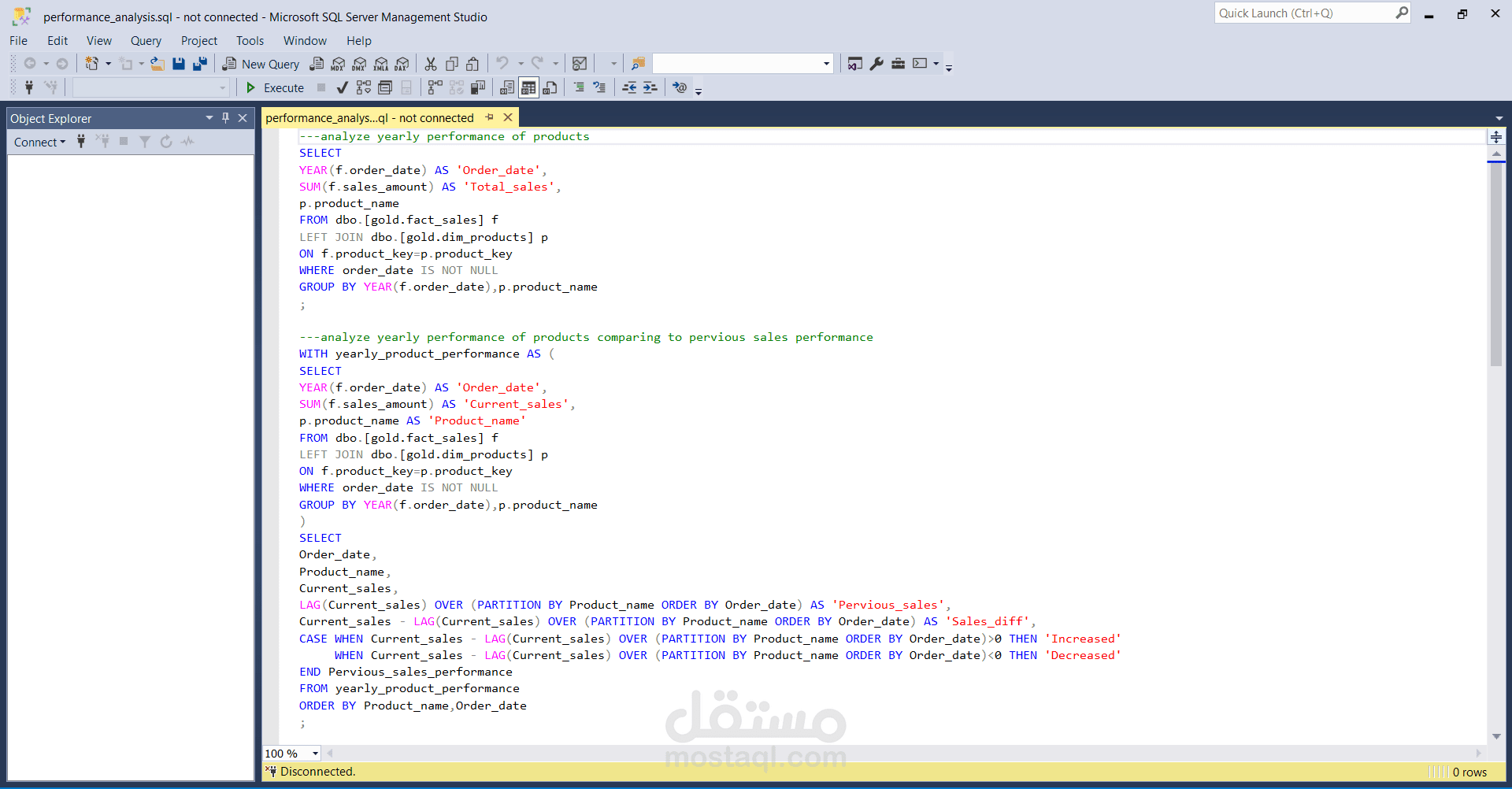Click the Open File folder icon
Image resolution: width=1512 pixels, height=789 pixels.
coord(157,64)
